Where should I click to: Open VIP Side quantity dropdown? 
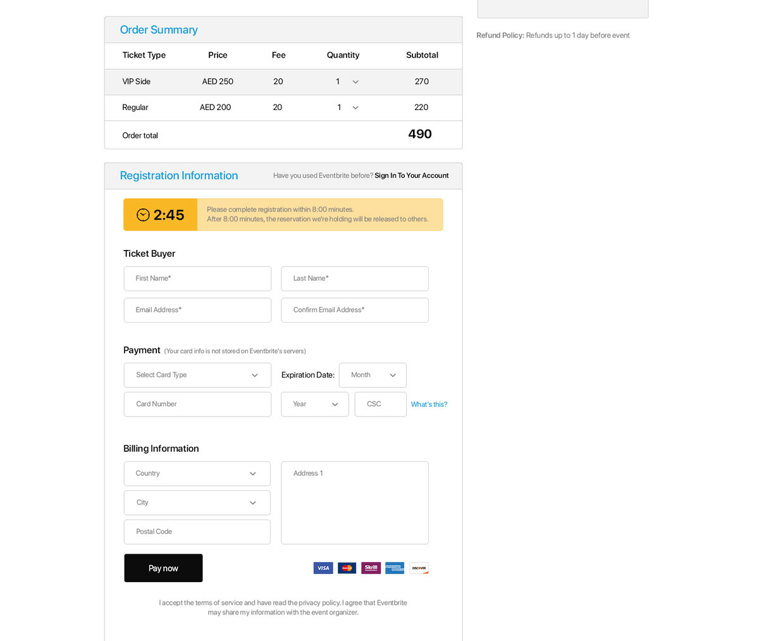tap(355, 82)
